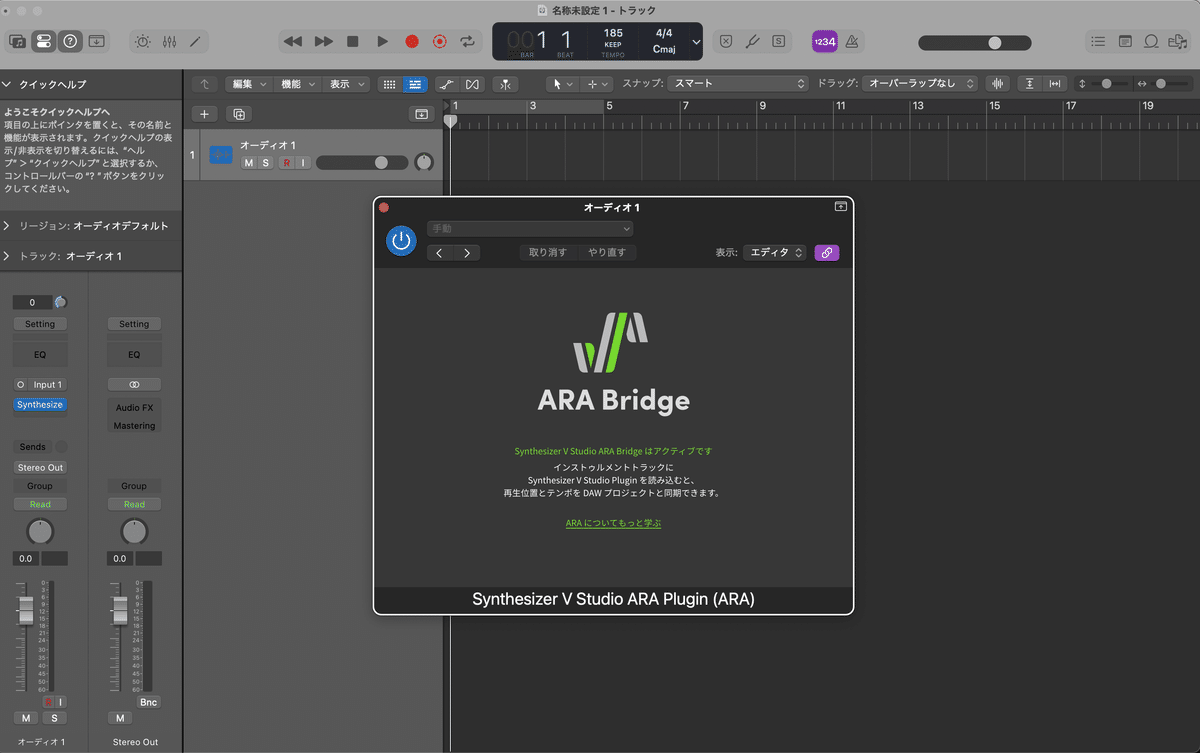Start recording with the red Record button
The height and width of the screenshot is (753, 1200).
point(411,41)
